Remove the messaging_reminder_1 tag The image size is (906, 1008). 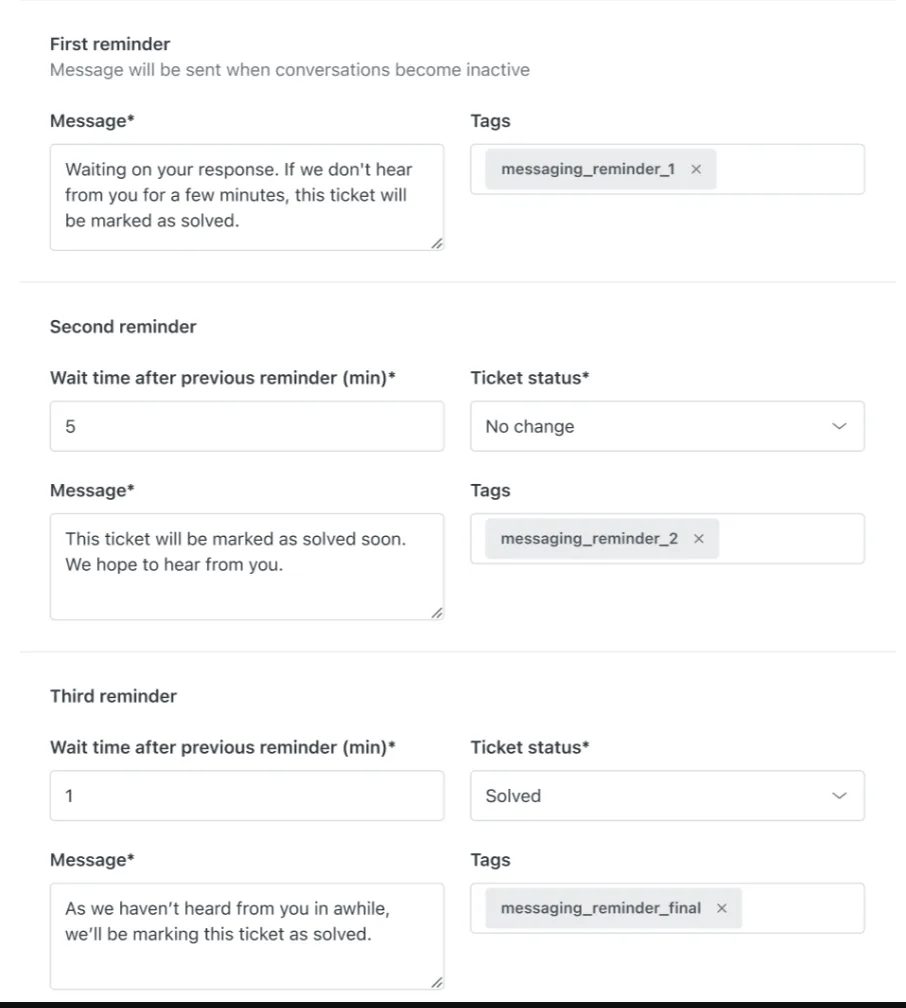tap(696, 170)
